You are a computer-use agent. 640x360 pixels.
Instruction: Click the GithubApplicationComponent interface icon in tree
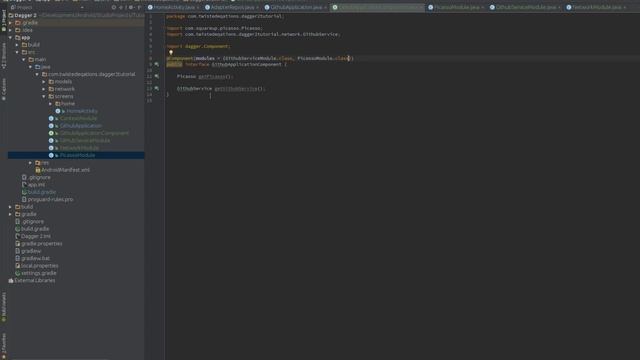51,133
